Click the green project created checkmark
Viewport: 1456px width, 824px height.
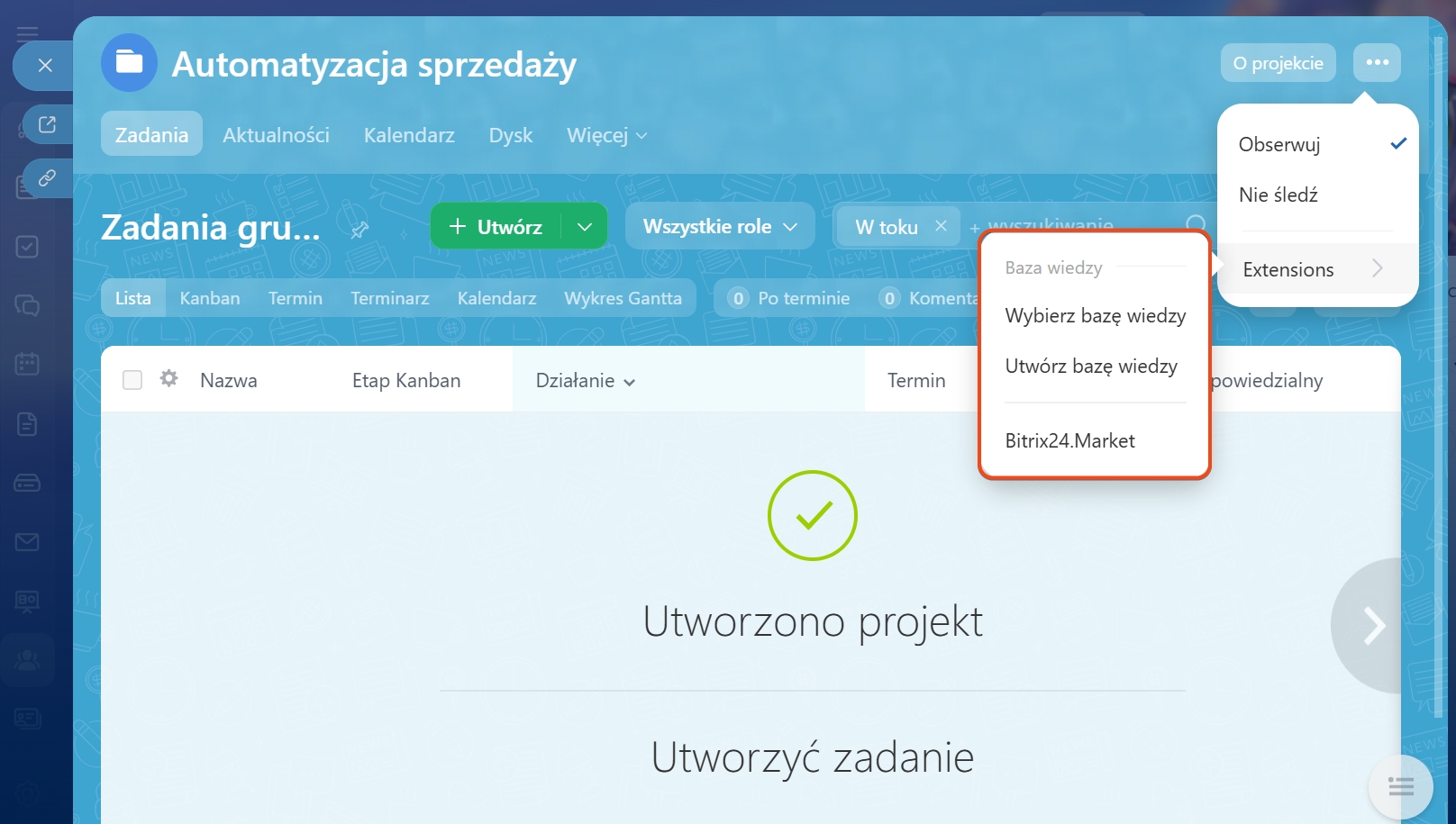[813, 515]
